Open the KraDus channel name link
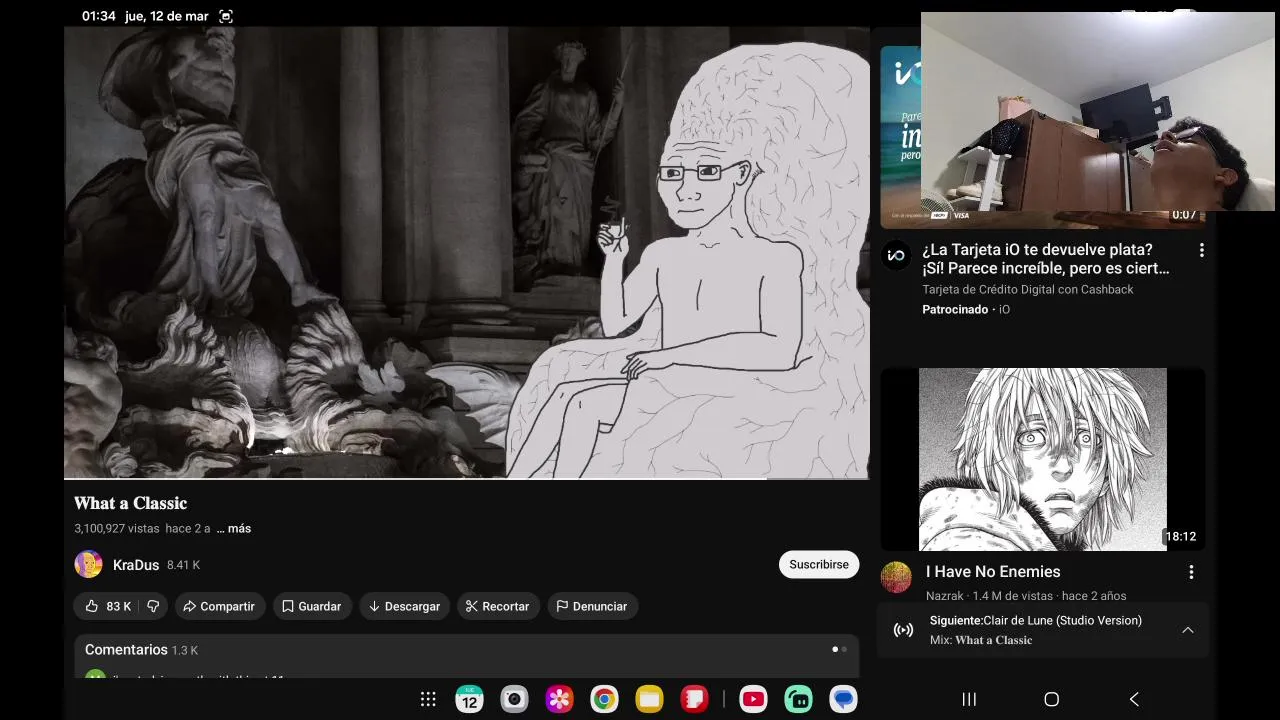Screen dimensions: 1280x720 [136, 565]
